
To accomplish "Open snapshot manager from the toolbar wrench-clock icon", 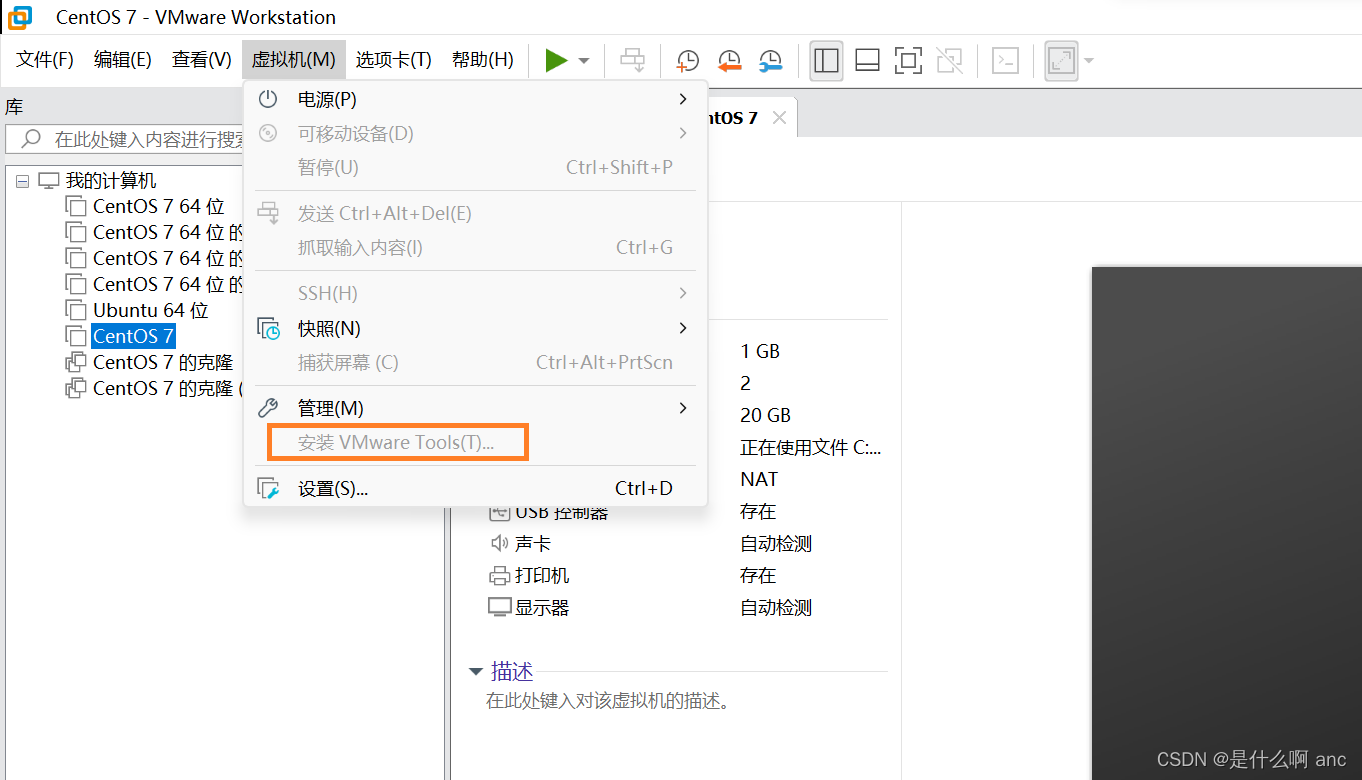I will [x=770, y=60].
